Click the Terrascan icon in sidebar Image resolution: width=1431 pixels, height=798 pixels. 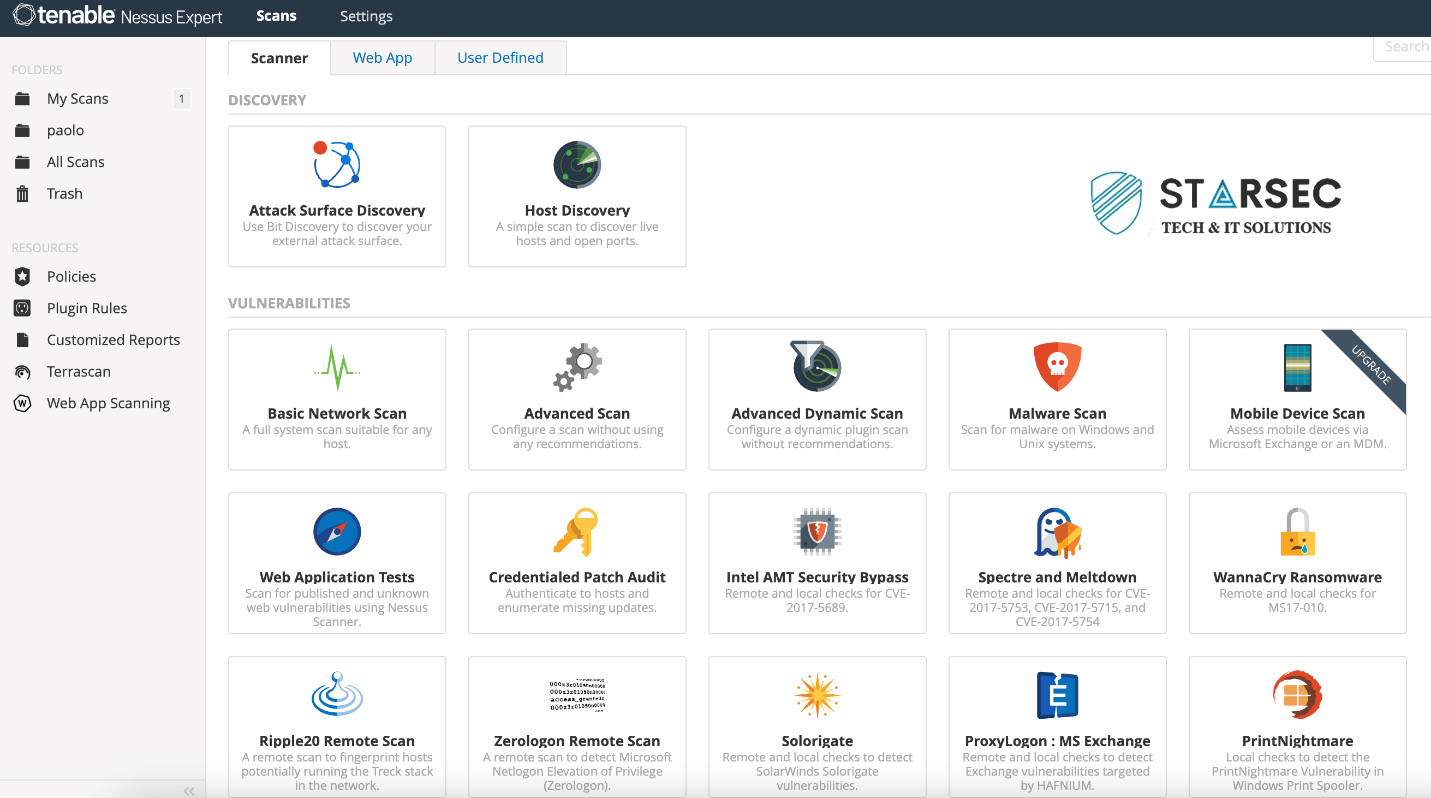coord(22,372)
